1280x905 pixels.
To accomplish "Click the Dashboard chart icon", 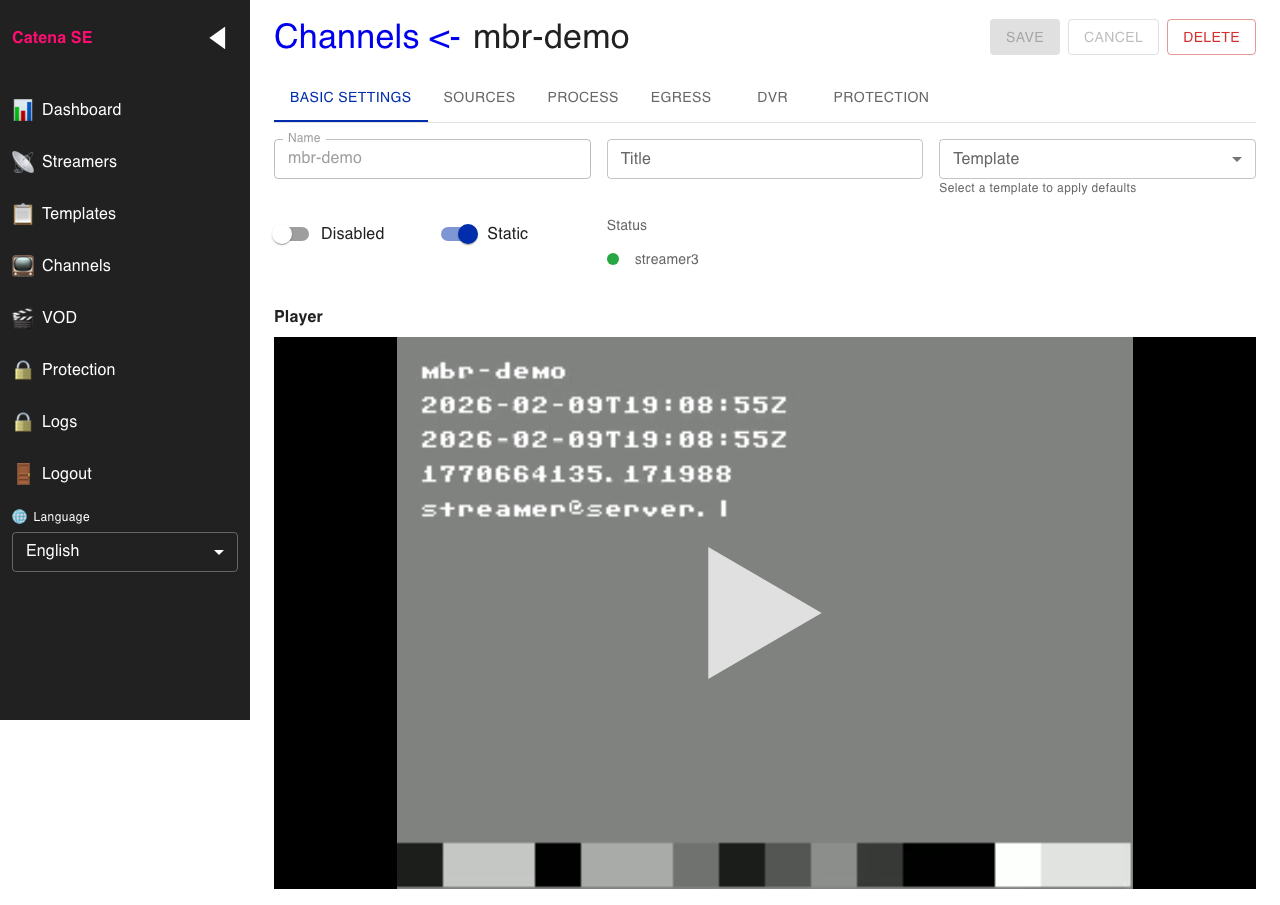I will tap(22, 110).
